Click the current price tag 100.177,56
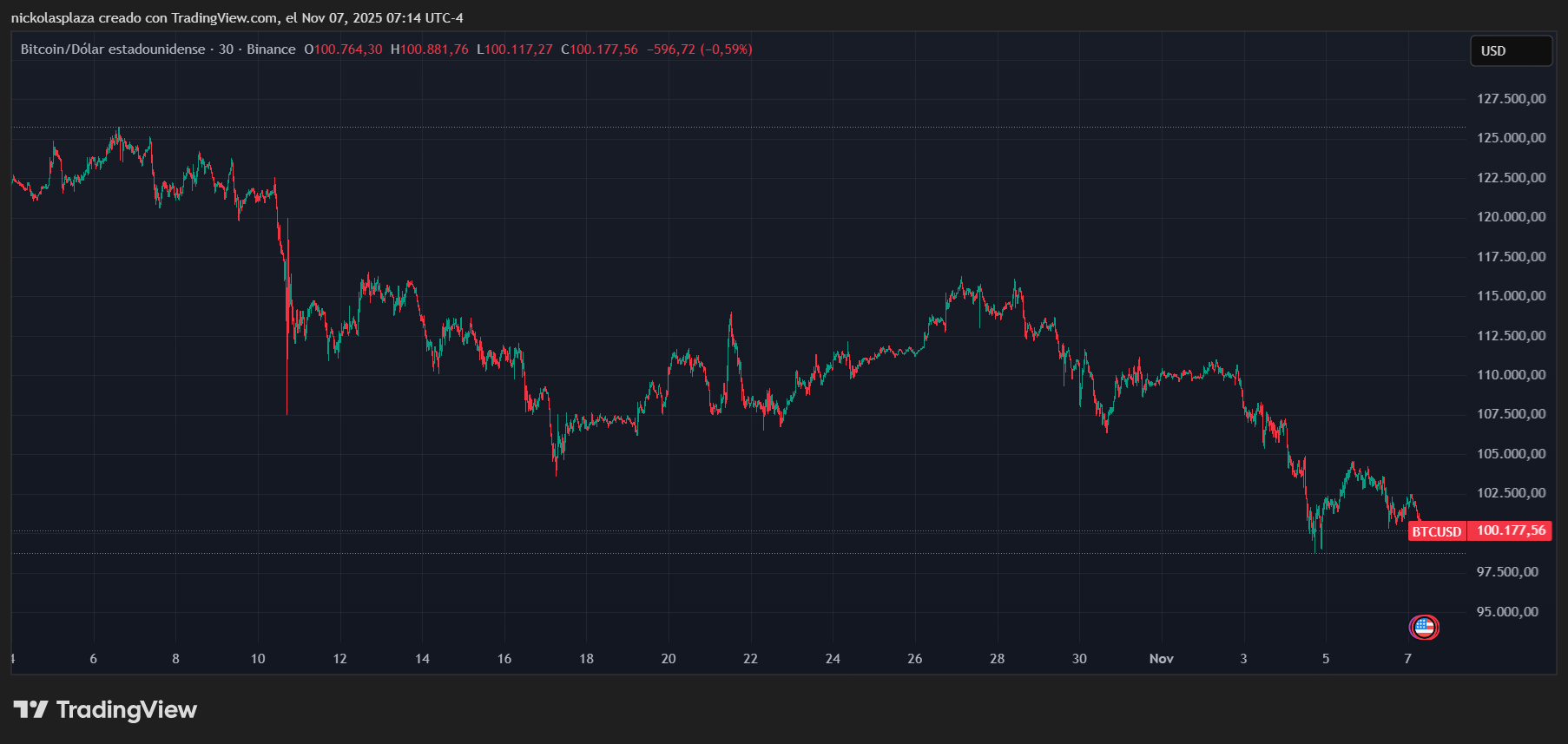1568x744 pixels. 1511,530
